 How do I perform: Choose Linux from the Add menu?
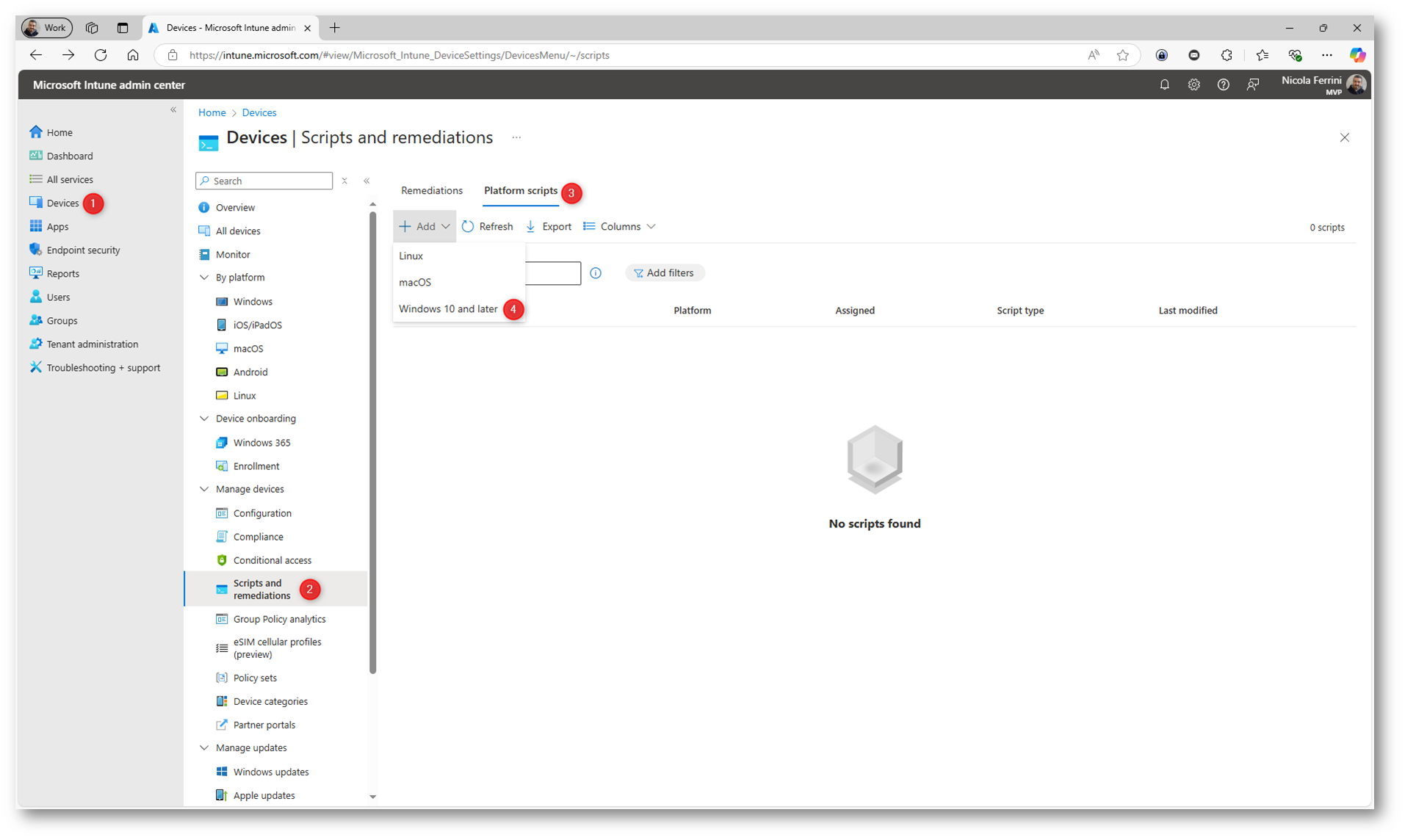coord(459,256)
